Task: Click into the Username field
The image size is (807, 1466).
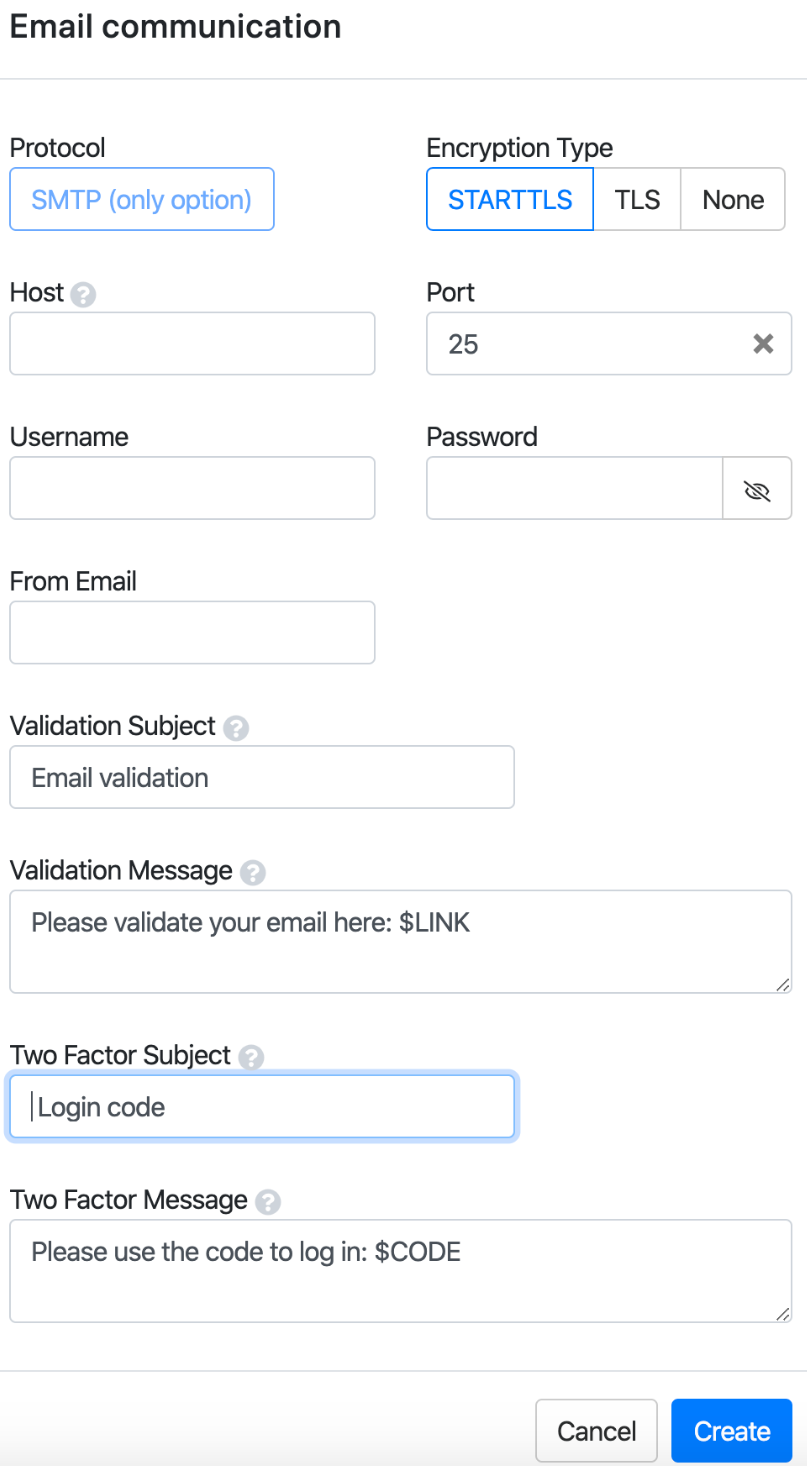Action: 192,489
